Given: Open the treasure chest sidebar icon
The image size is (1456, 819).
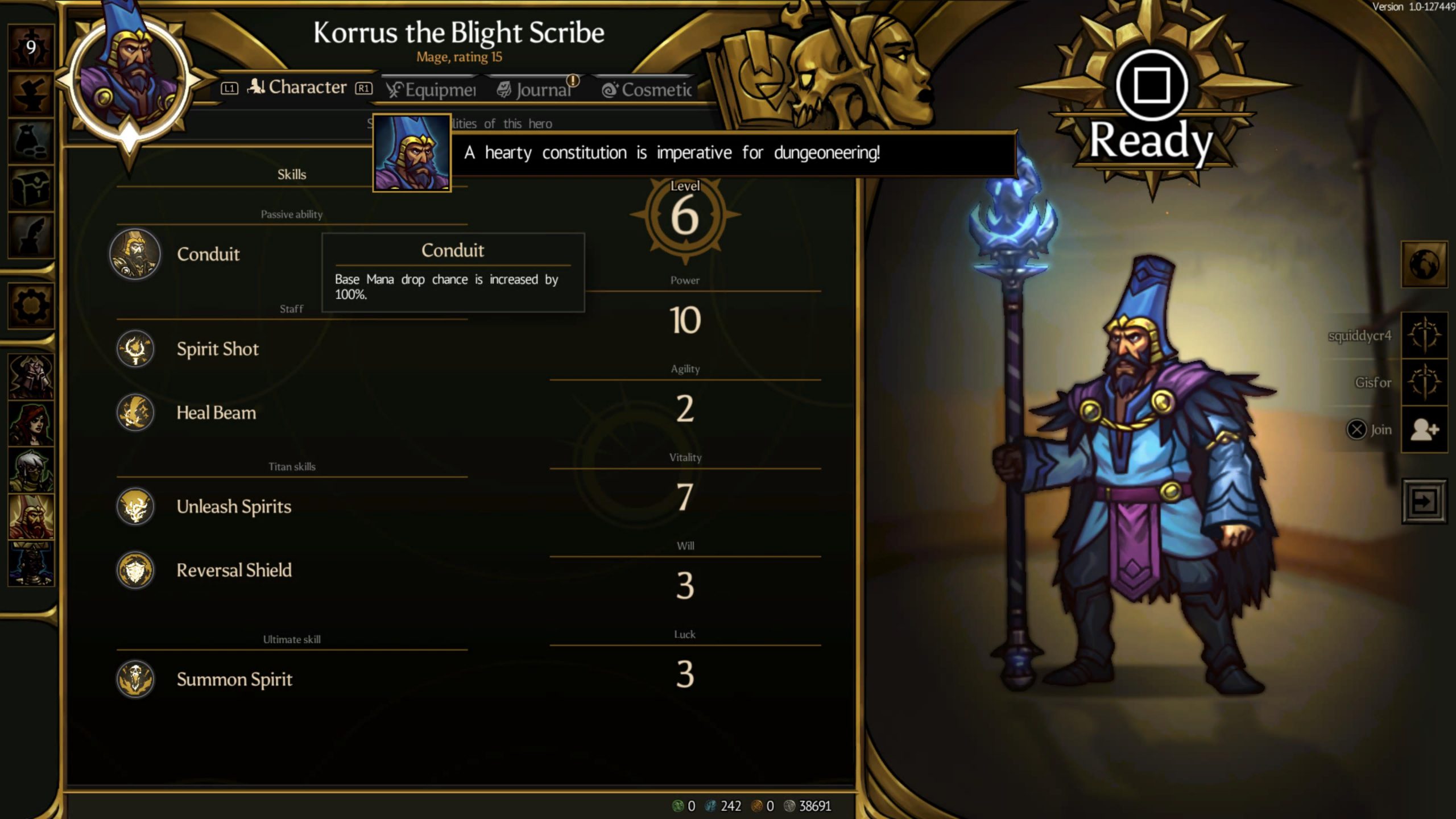Looking at the screenshot, I should click(x=31, y=188).
